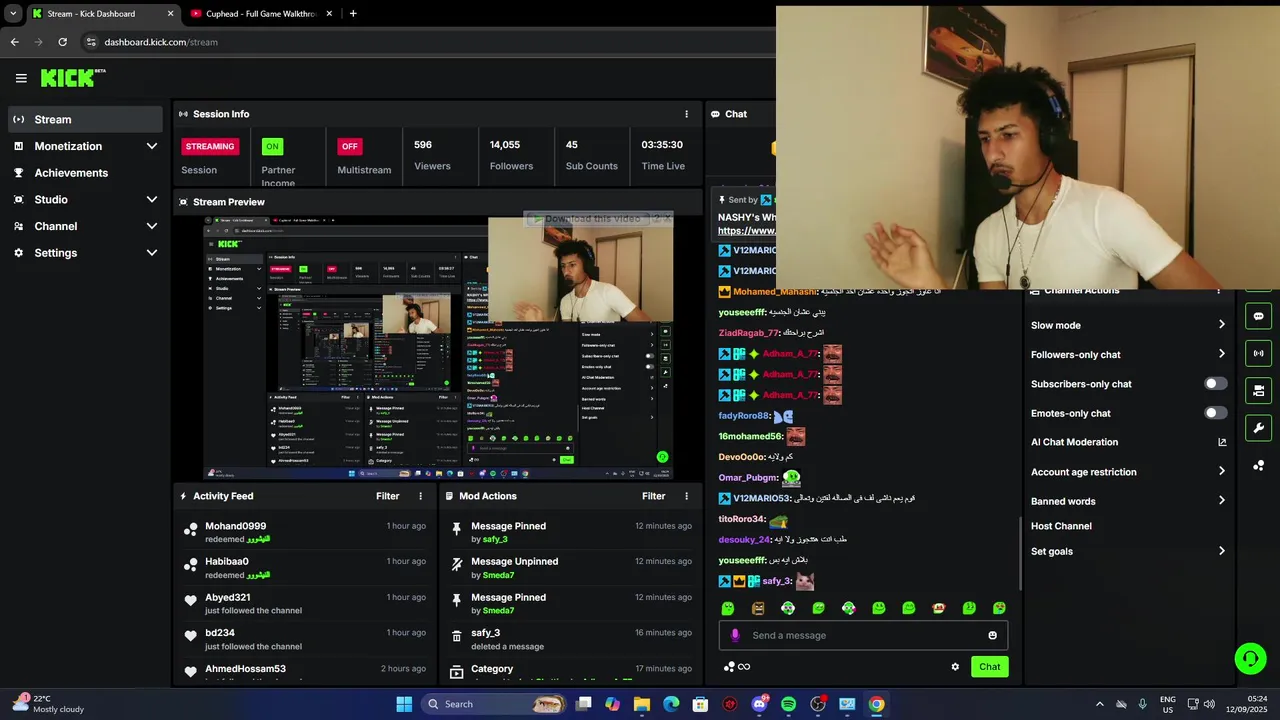Reload the page with browser refresh icon
This screenshot has width=1280, height=720.
pyautogui.click(x=62, y=42)
